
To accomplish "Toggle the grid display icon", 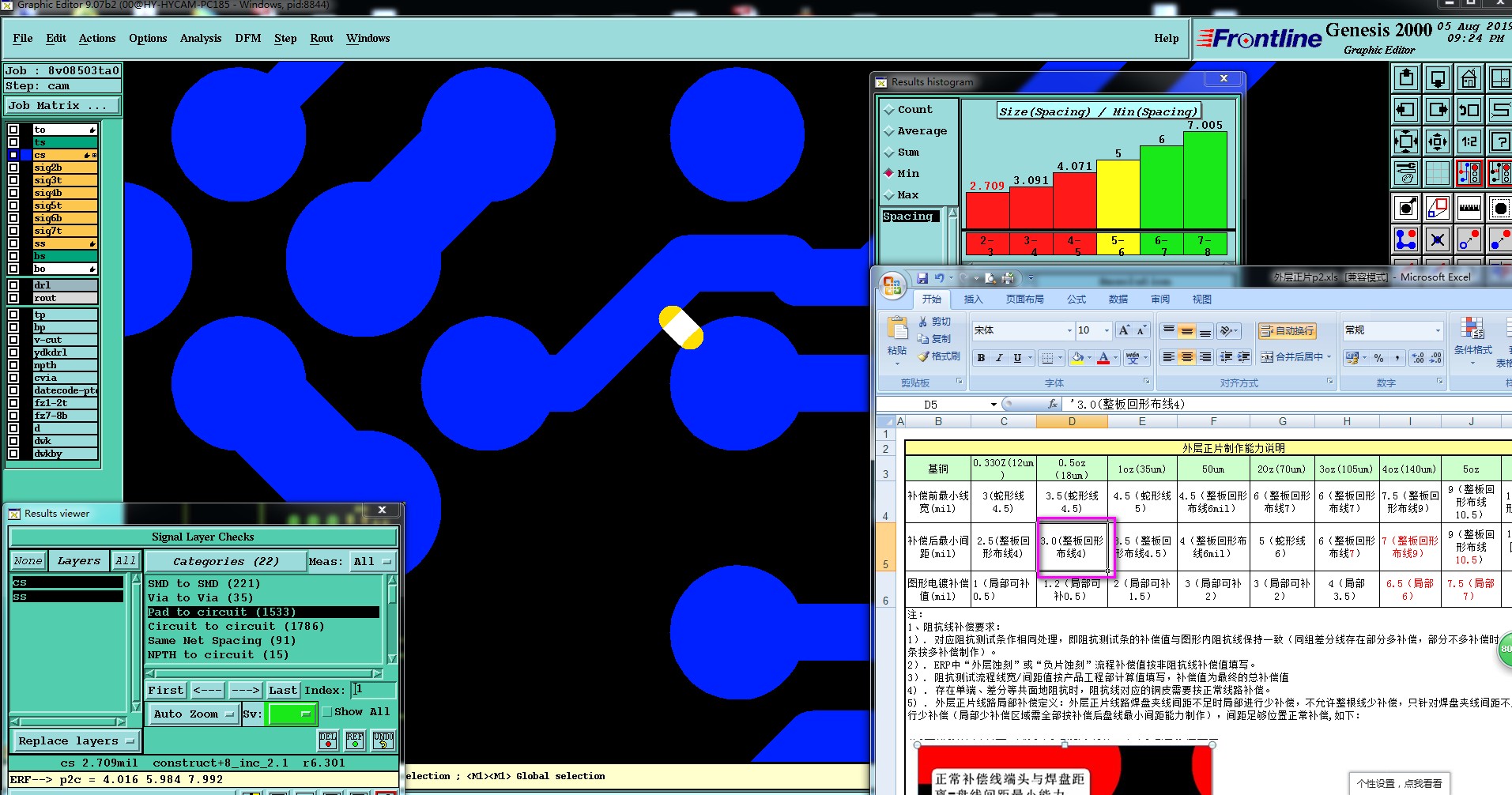I will click(x=1438, y=173).
